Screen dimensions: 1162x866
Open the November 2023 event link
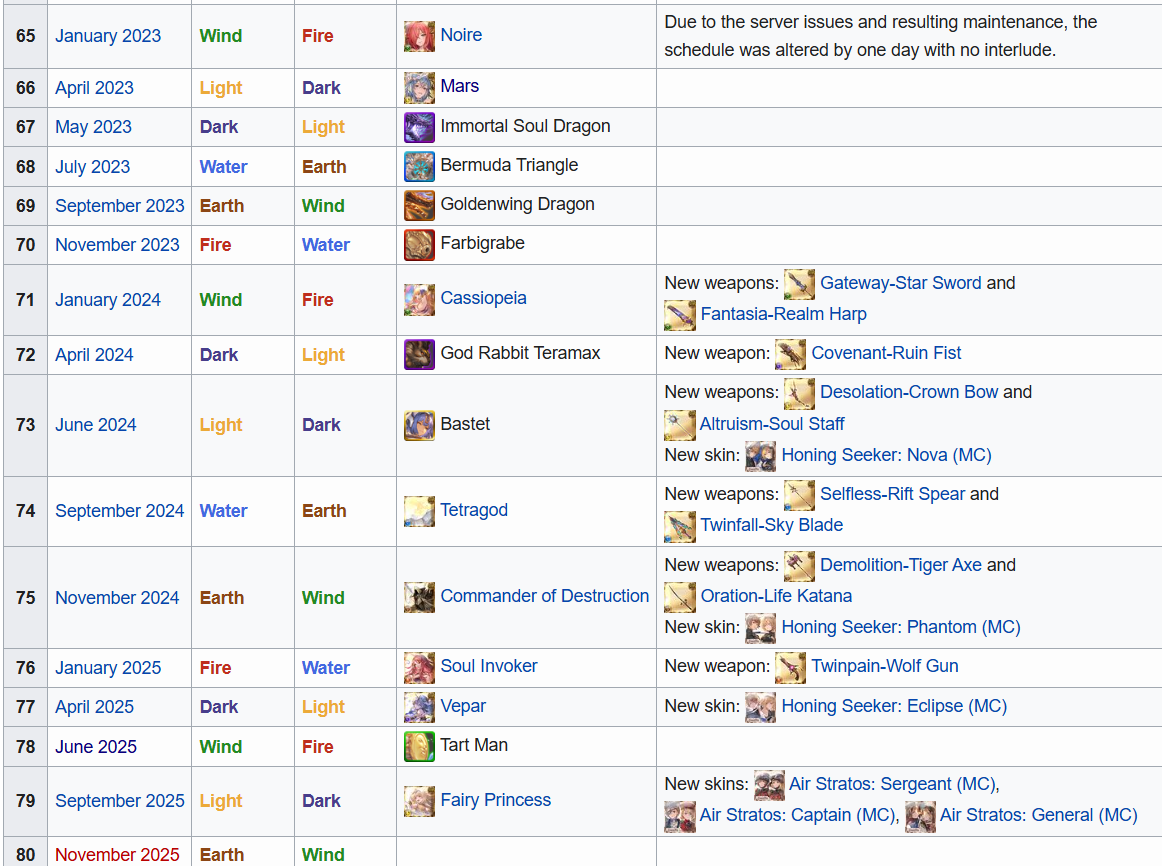coord(117,244)
